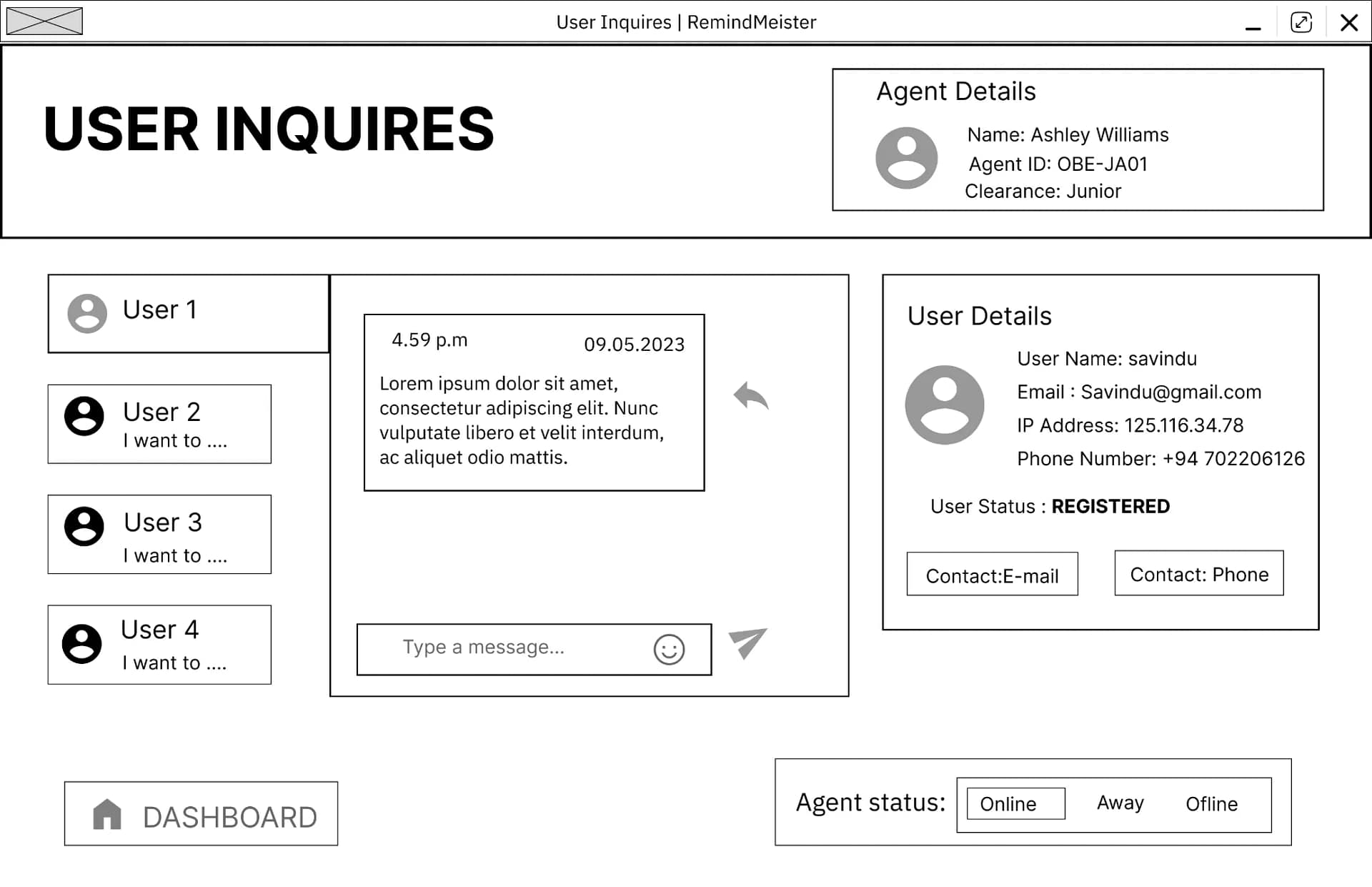Click Ashley Williams agent avatar
Image resolution: width=1372 pixels, height=887 pixels.
pos(906,158)
